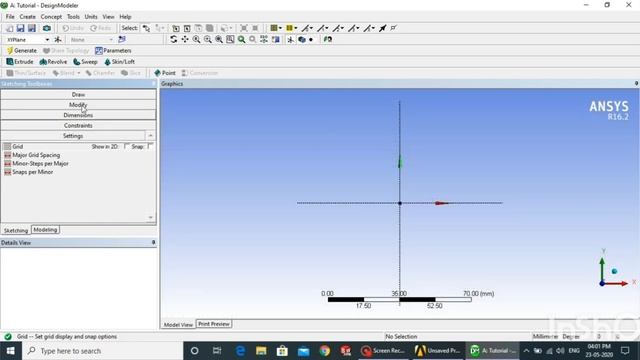Open the File menu

[10, 17]
